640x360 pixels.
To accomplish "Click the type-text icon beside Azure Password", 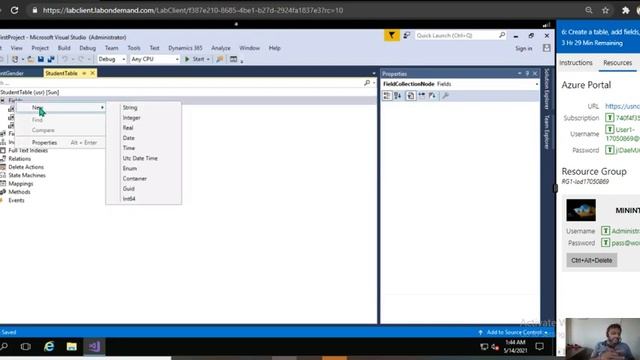I will point(609,150).
